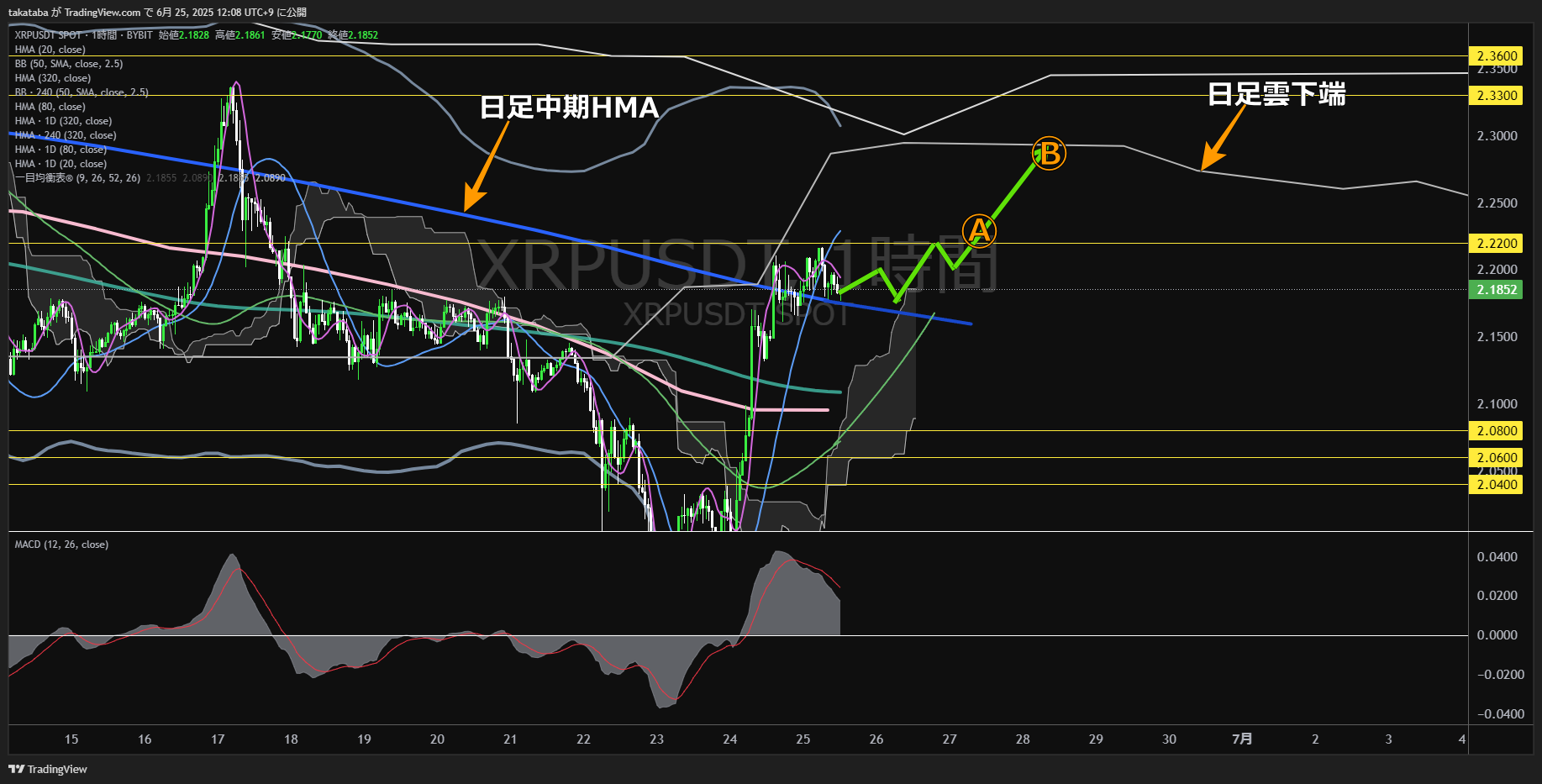Select the HMA · 240 (320, close) legend

pyautogui.click(x=66, y=135)
